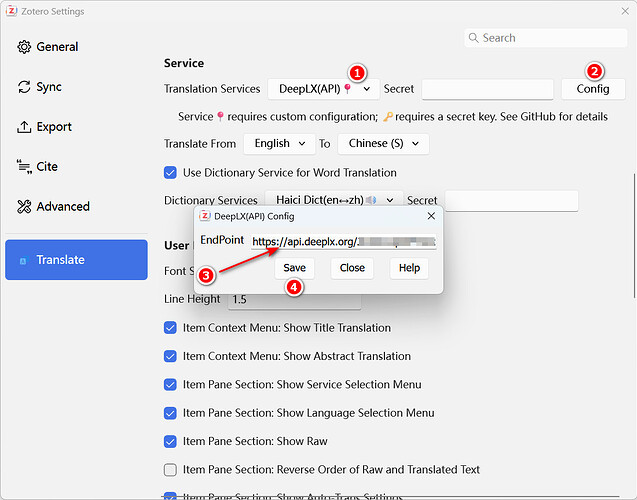The height and width of the screenshot is (500, 637).
Task: Click the search magnifier icon
Action: 473,38
